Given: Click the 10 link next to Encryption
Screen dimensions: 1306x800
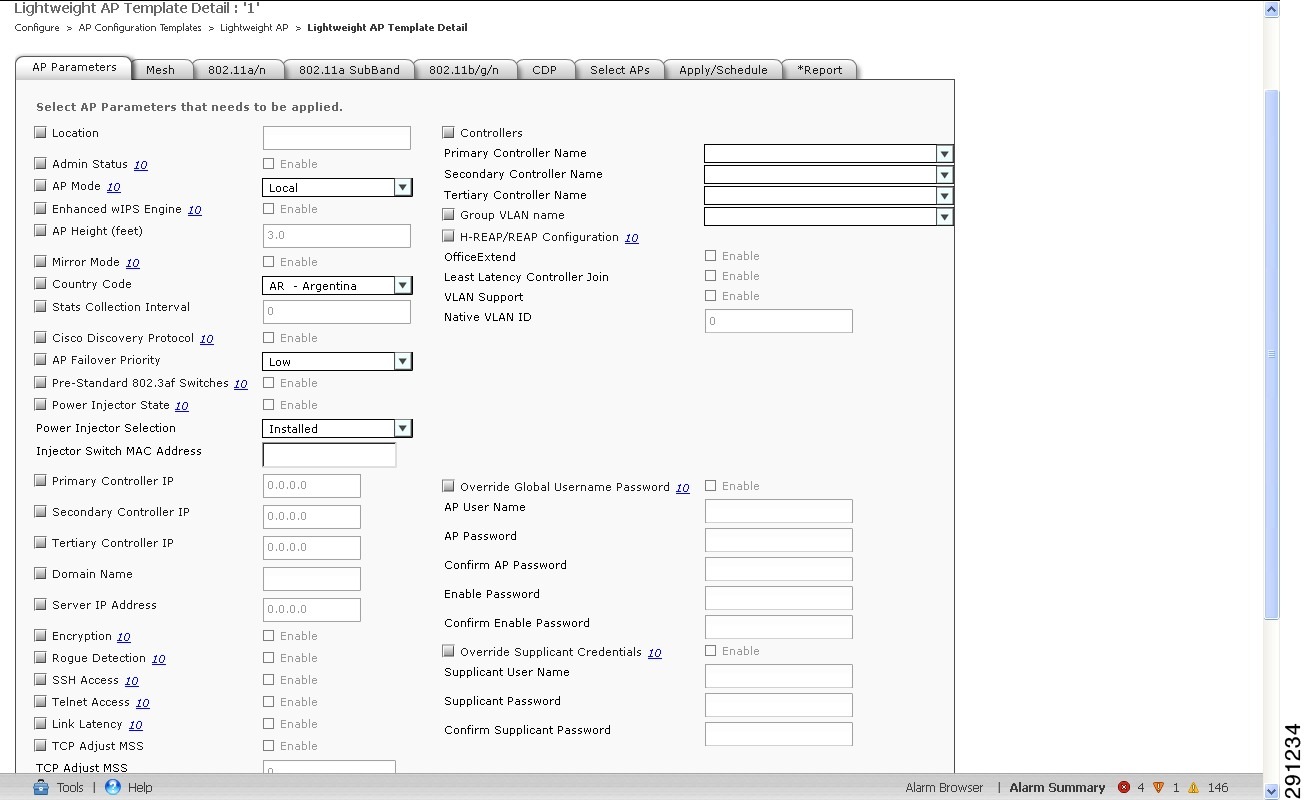Looking at the screenshot, I should pyautogui.click(x=123, y=636).
